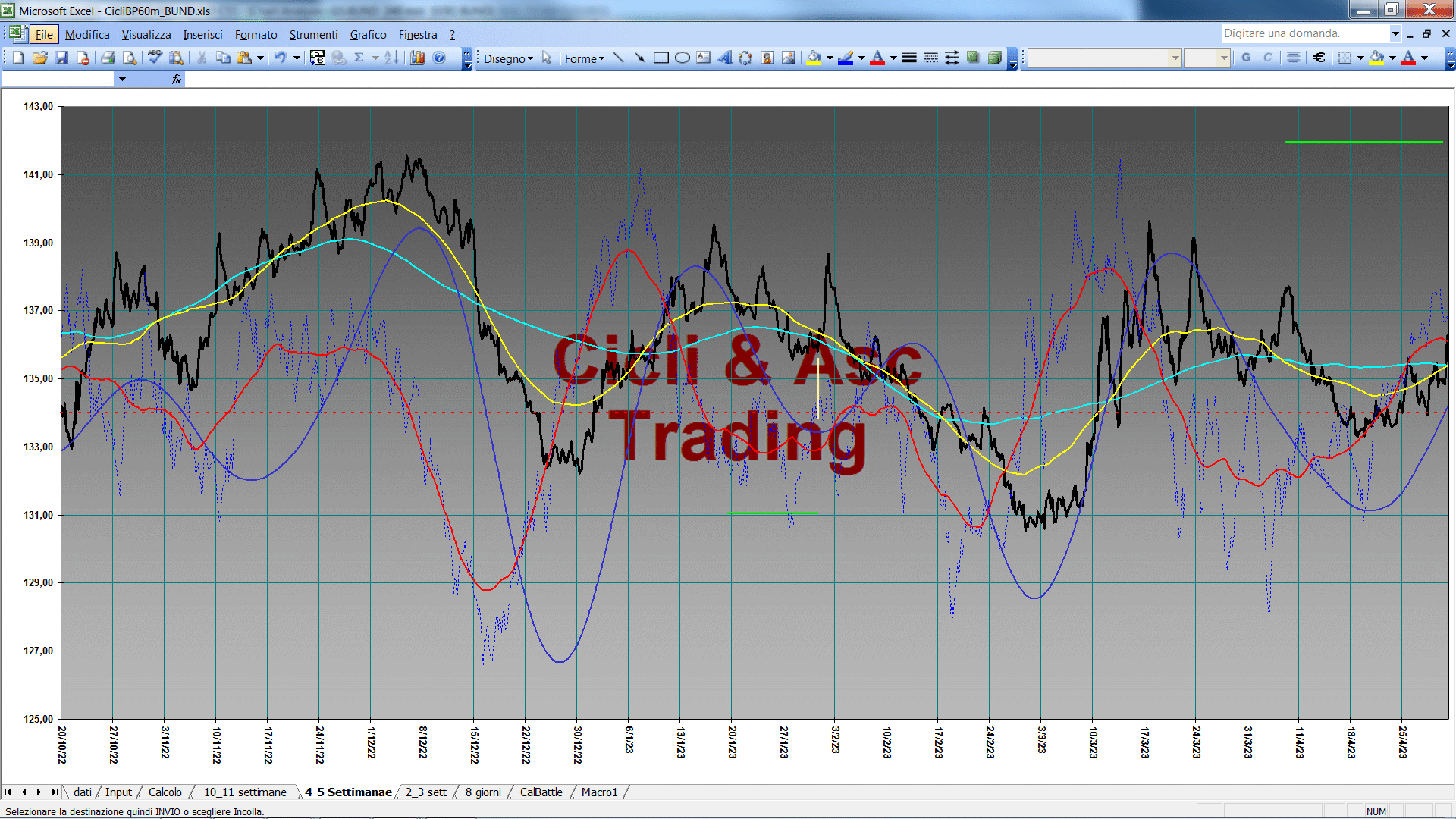Image resolution: width=1456 pixels, height=819 pixels.
Task: Expand the Undo history arrow
Action: (x=297, y=58)
